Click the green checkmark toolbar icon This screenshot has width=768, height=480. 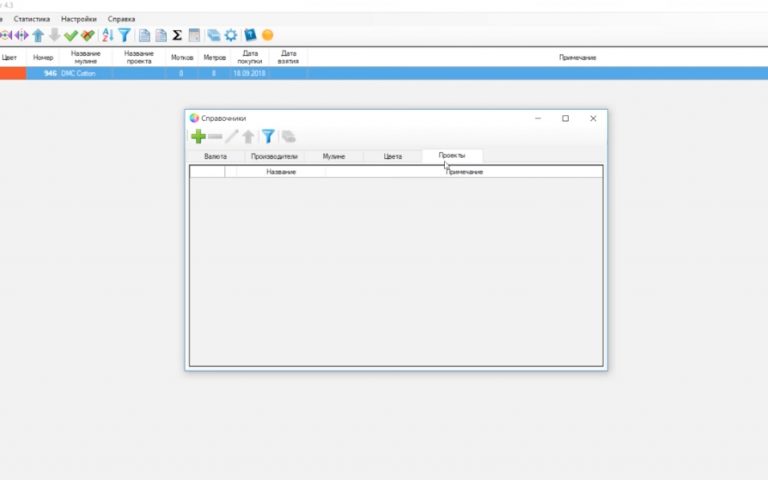(x=71, y=35)
